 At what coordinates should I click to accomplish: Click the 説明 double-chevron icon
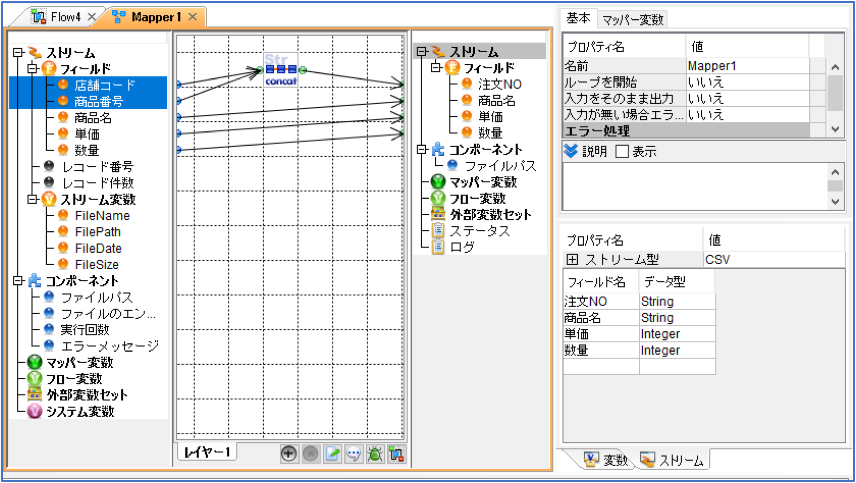pos(570,151)
